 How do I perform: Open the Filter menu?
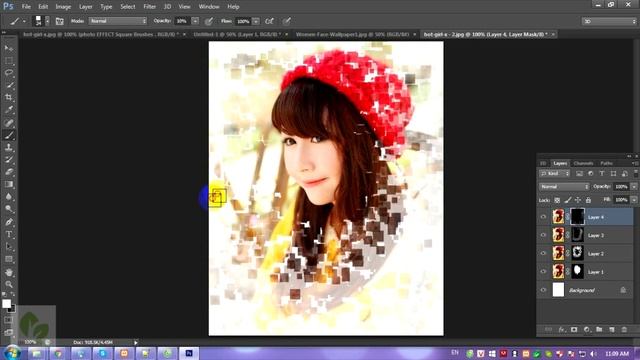pyautogui.click(x=149, y=7)
